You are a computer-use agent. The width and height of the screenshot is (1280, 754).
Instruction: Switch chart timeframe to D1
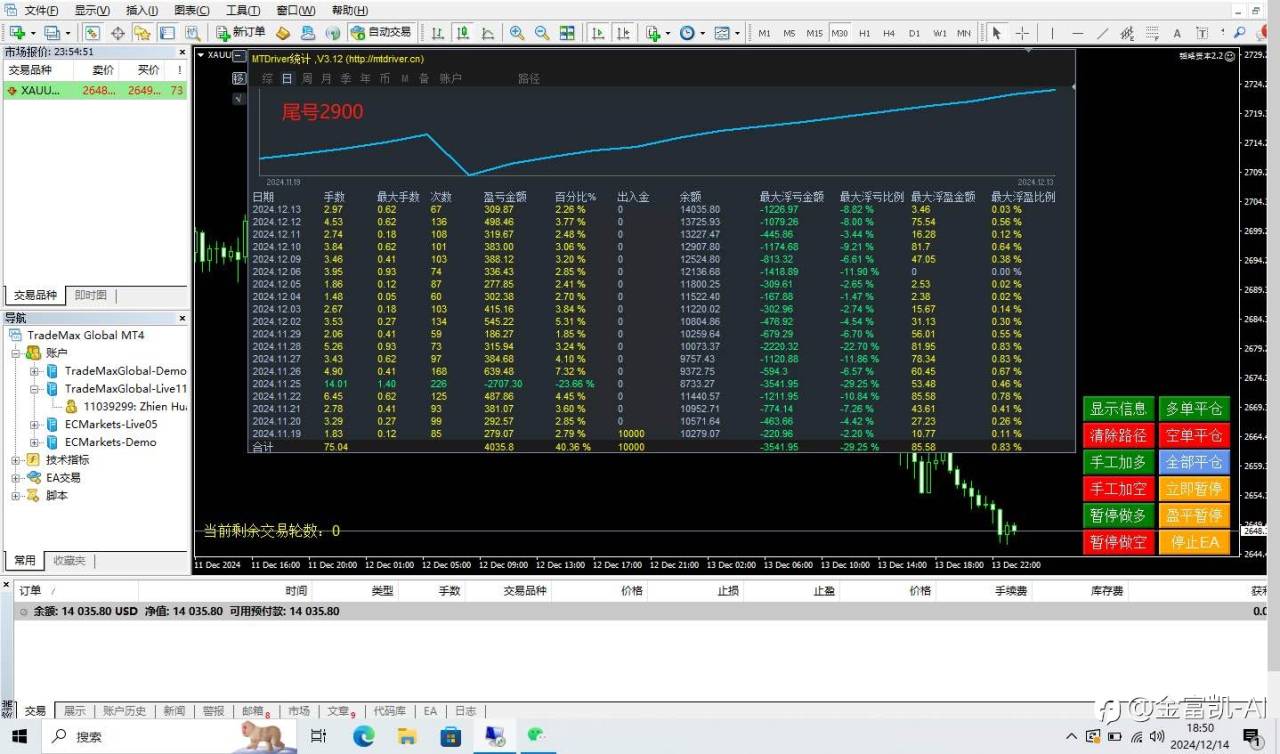point(914,33)
